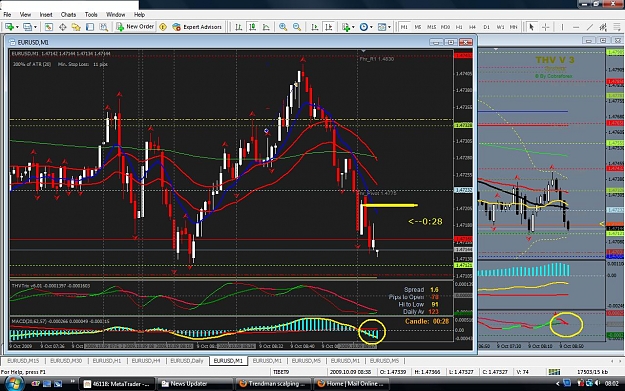Open the Indicators list icon

pos(346,27)
